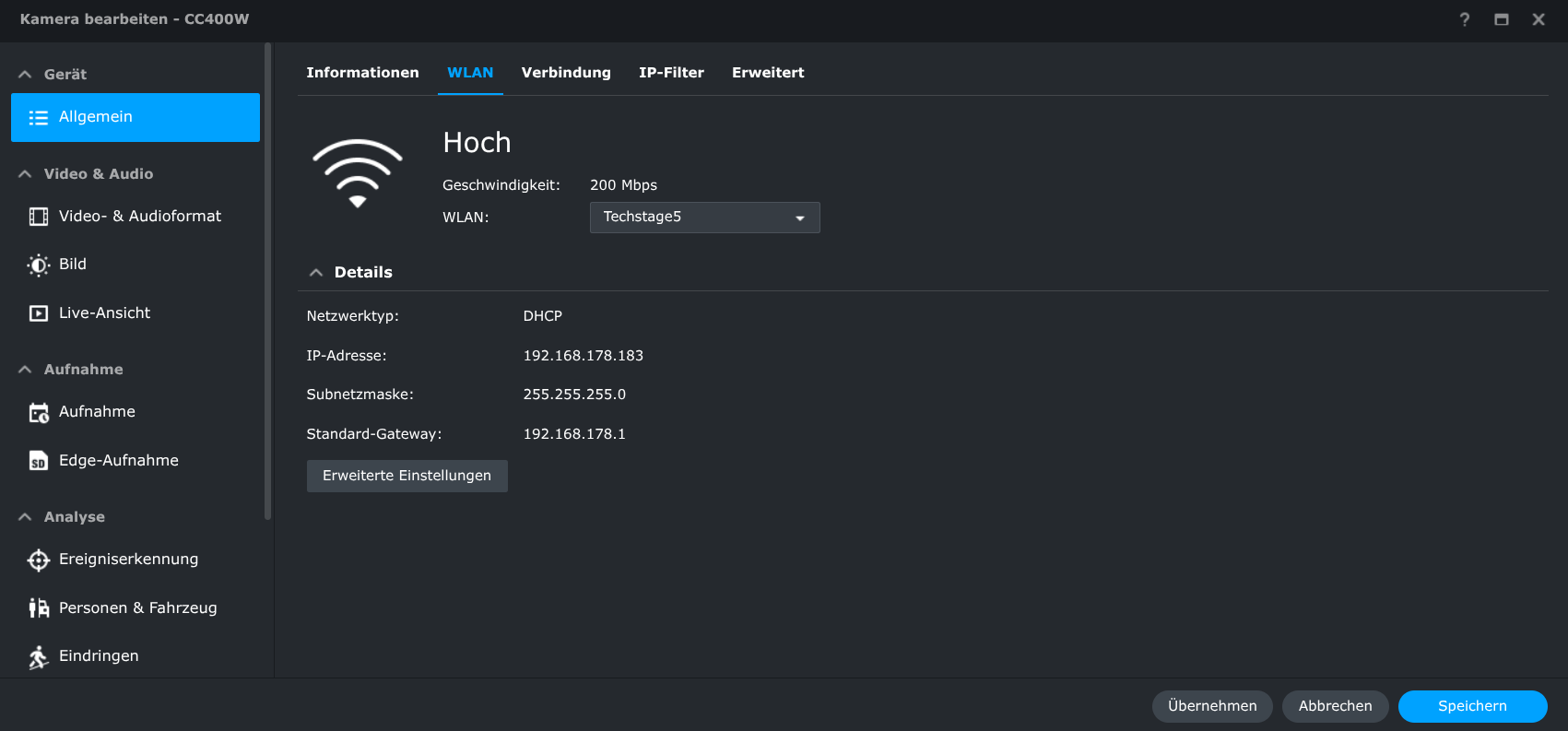
Task: Collapse the Video & Audio group
Action: click(25, 174)
